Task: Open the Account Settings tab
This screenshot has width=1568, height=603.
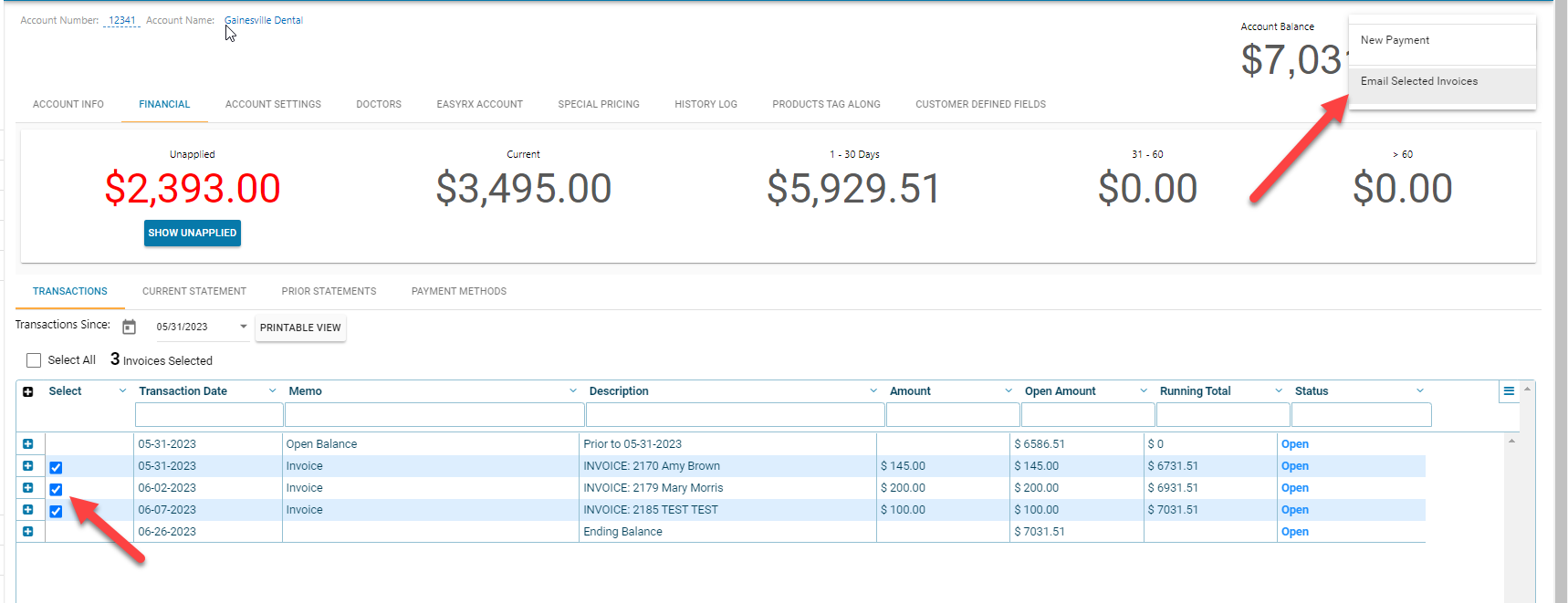Action: coord(273,105)
